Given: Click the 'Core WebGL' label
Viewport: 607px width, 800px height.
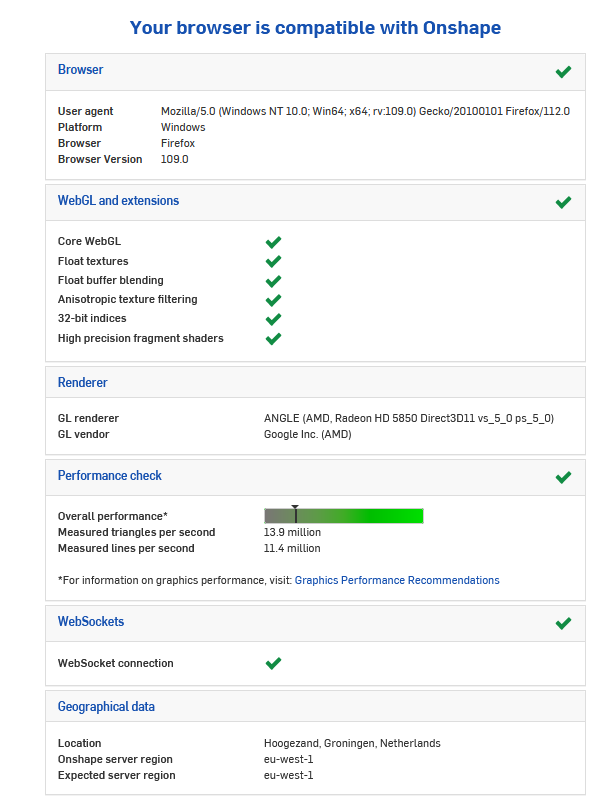Looking at the screenshot, I should point(89,241).
